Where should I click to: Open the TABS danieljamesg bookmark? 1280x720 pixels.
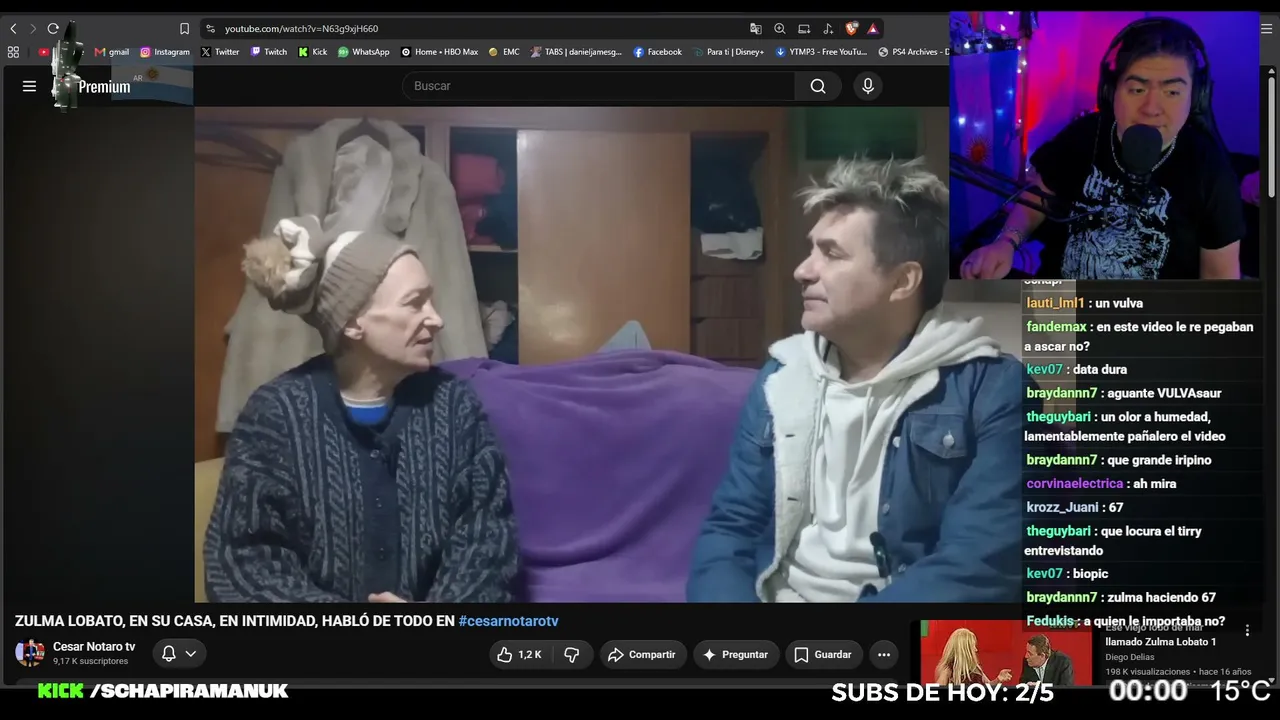[576, 52]
